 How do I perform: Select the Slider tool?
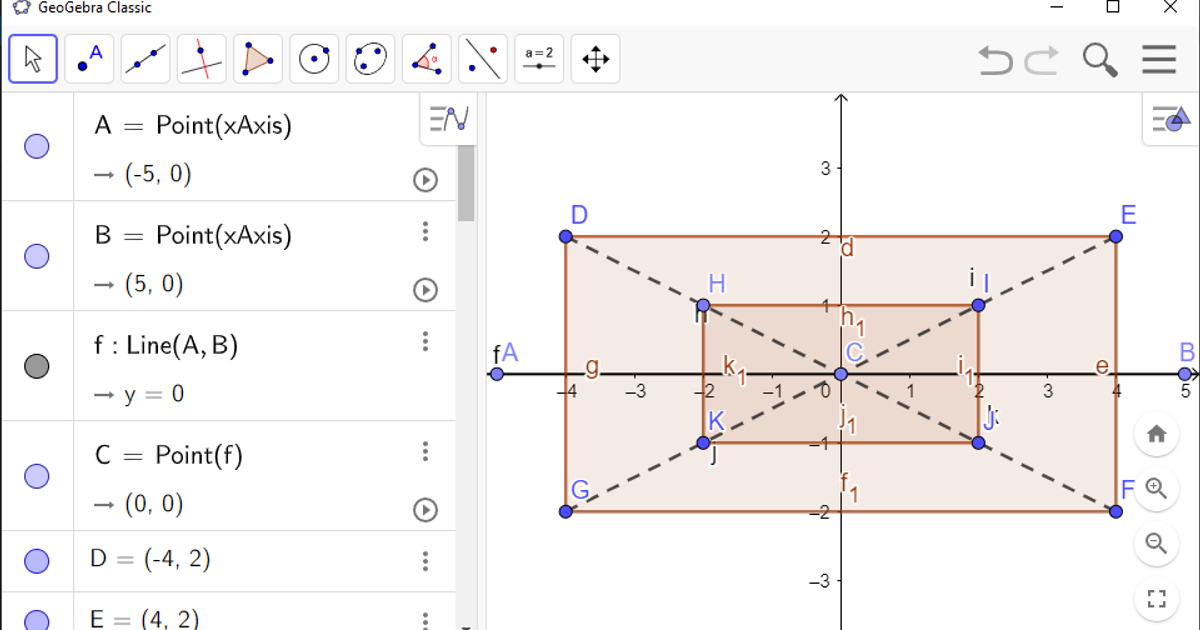[539, 59]
